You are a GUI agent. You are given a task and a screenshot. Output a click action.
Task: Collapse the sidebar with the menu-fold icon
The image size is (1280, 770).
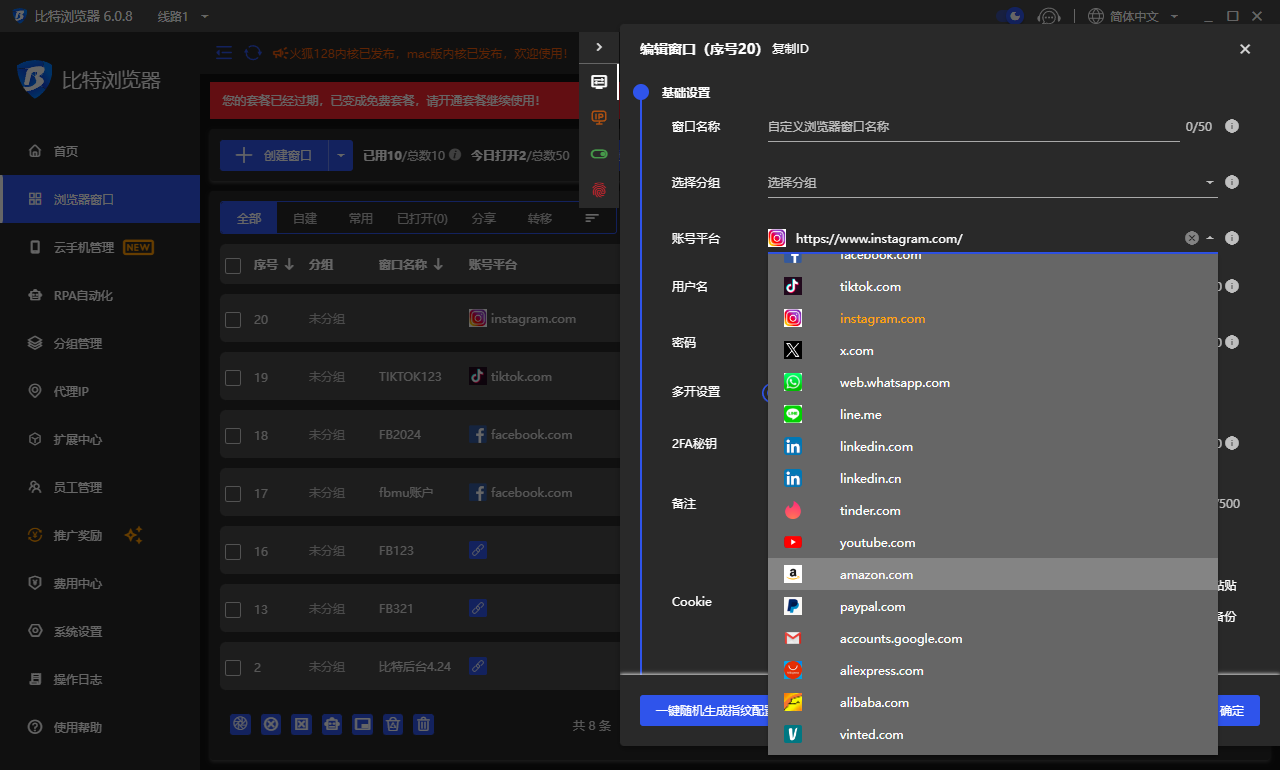(224, 53)
